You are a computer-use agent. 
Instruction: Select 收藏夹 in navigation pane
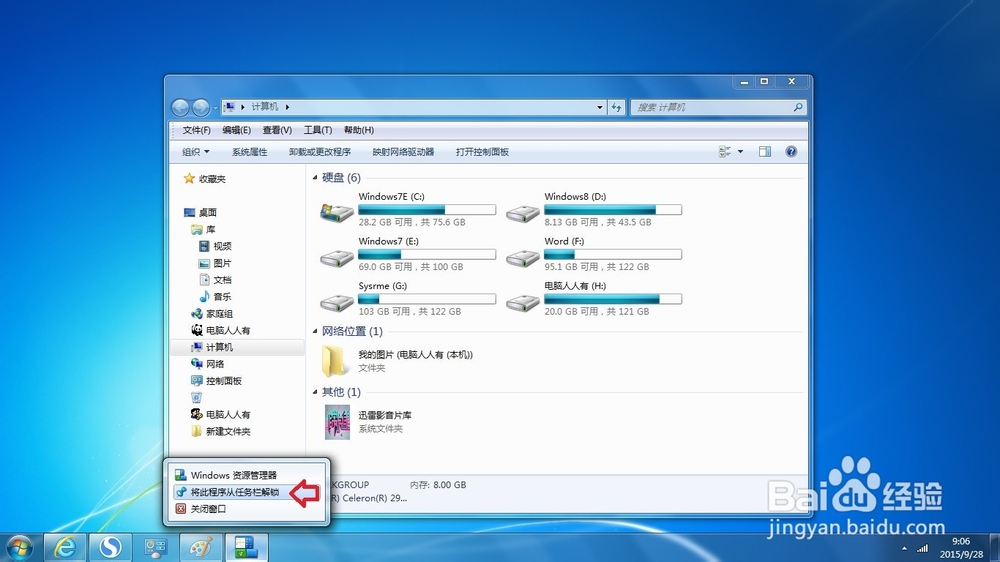212,179
